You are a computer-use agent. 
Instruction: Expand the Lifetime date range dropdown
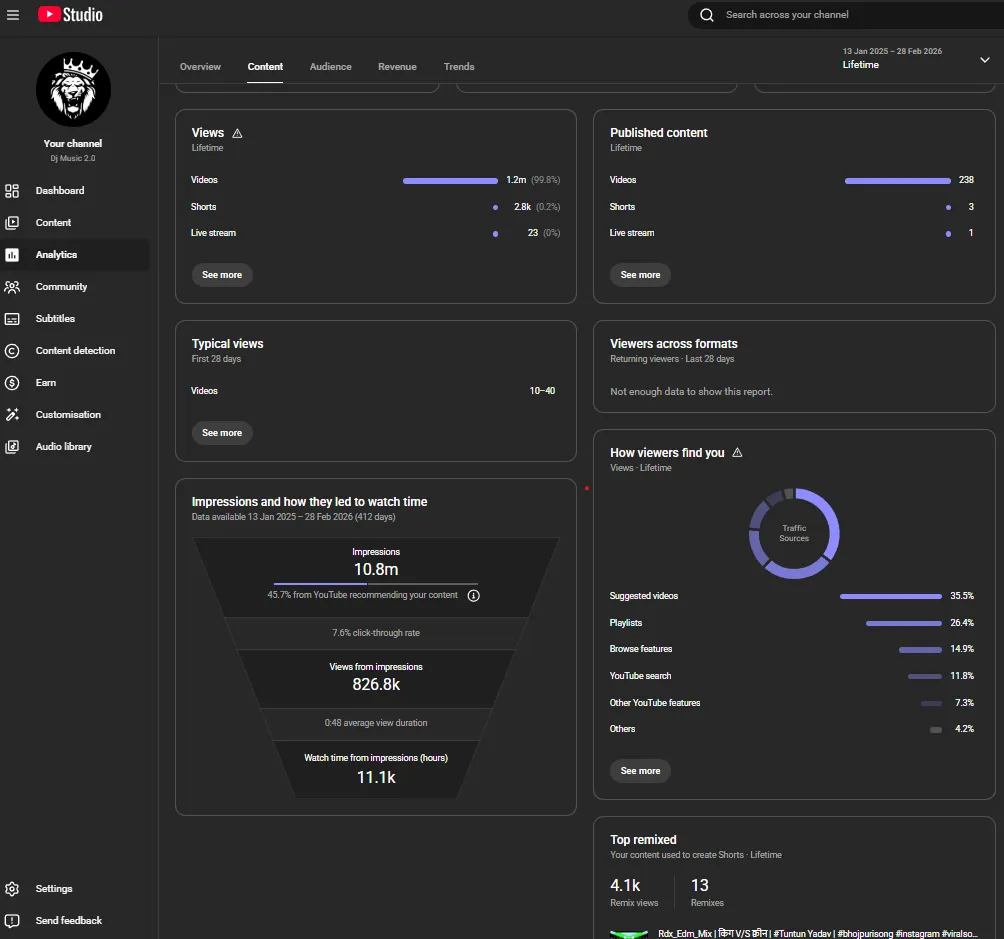(x=985, y=60)
